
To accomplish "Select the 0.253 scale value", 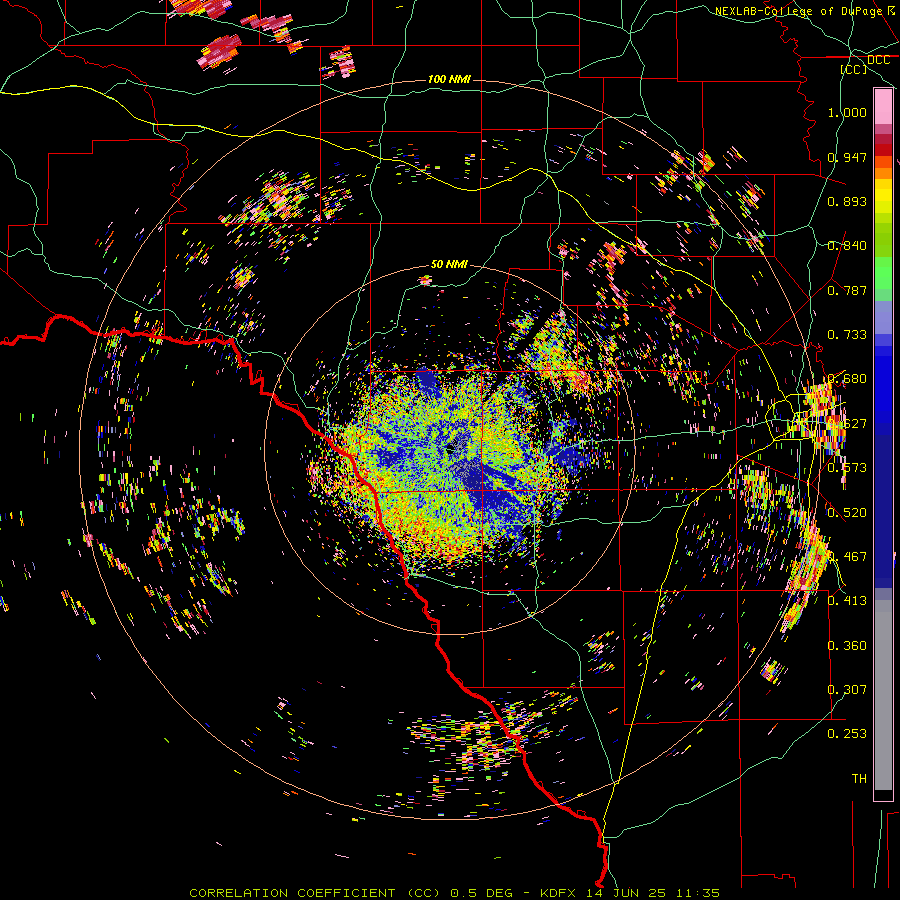I will (847, 734).
